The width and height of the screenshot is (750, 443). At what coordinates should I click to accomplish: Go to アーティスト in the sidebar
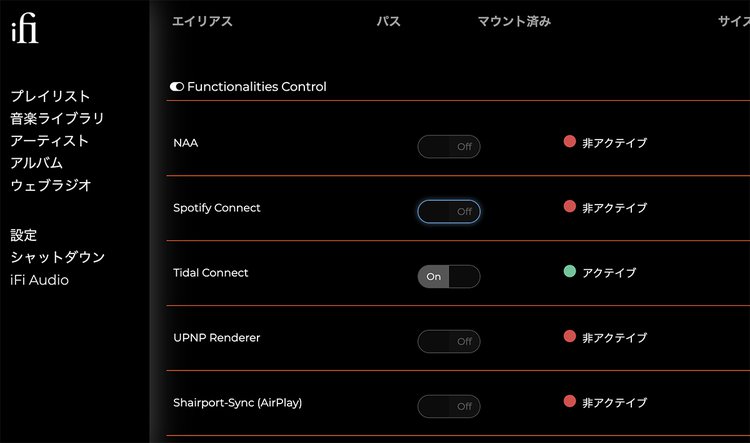pos(50,141)
